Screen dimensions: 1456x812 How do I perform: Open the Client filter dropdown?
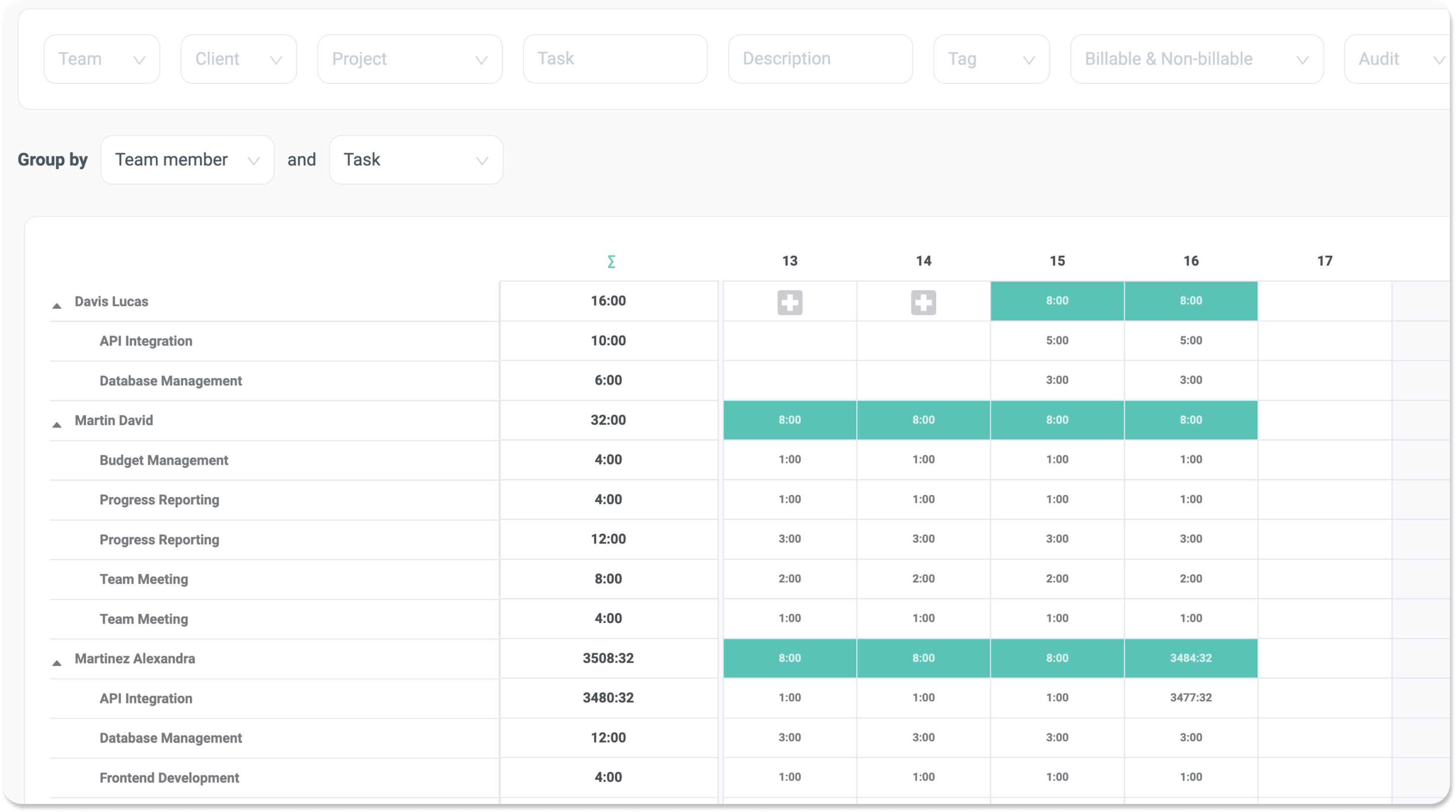point(238,59)
